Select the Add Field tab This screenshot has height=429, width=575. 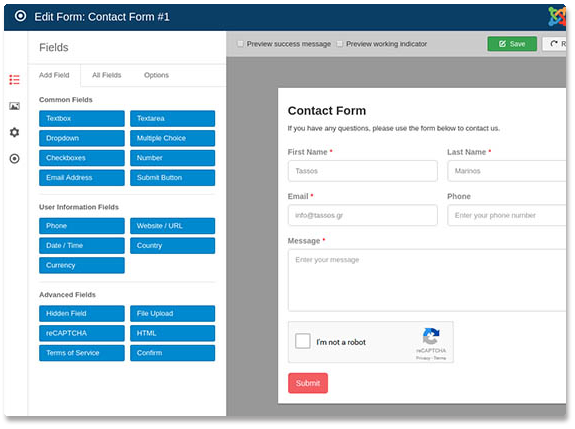pyautogui.click(x=54, y=75)
